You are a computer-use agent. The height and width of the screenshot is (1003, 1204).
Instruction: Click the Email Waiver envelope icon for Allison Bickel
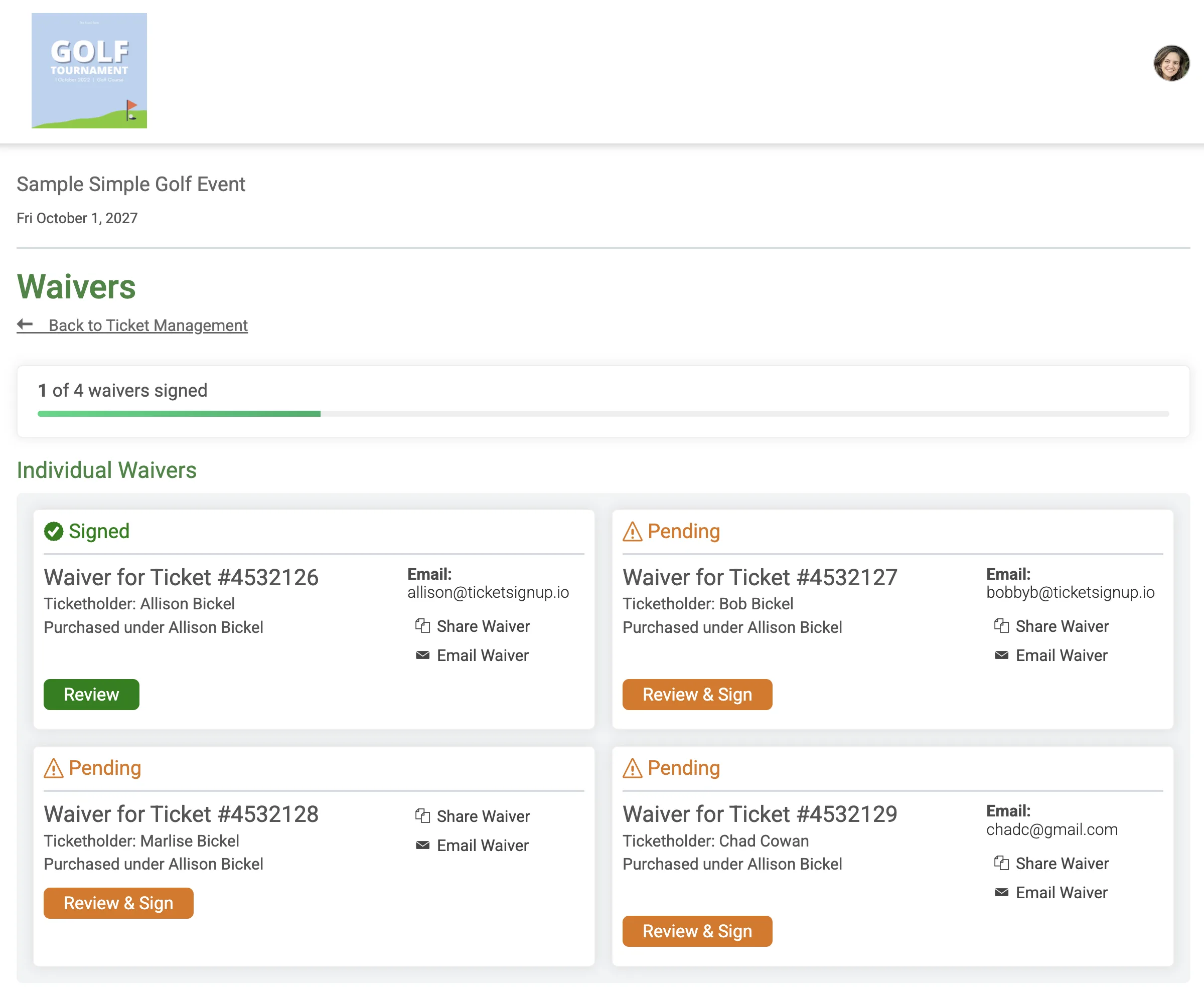click(x=422, y=655)
